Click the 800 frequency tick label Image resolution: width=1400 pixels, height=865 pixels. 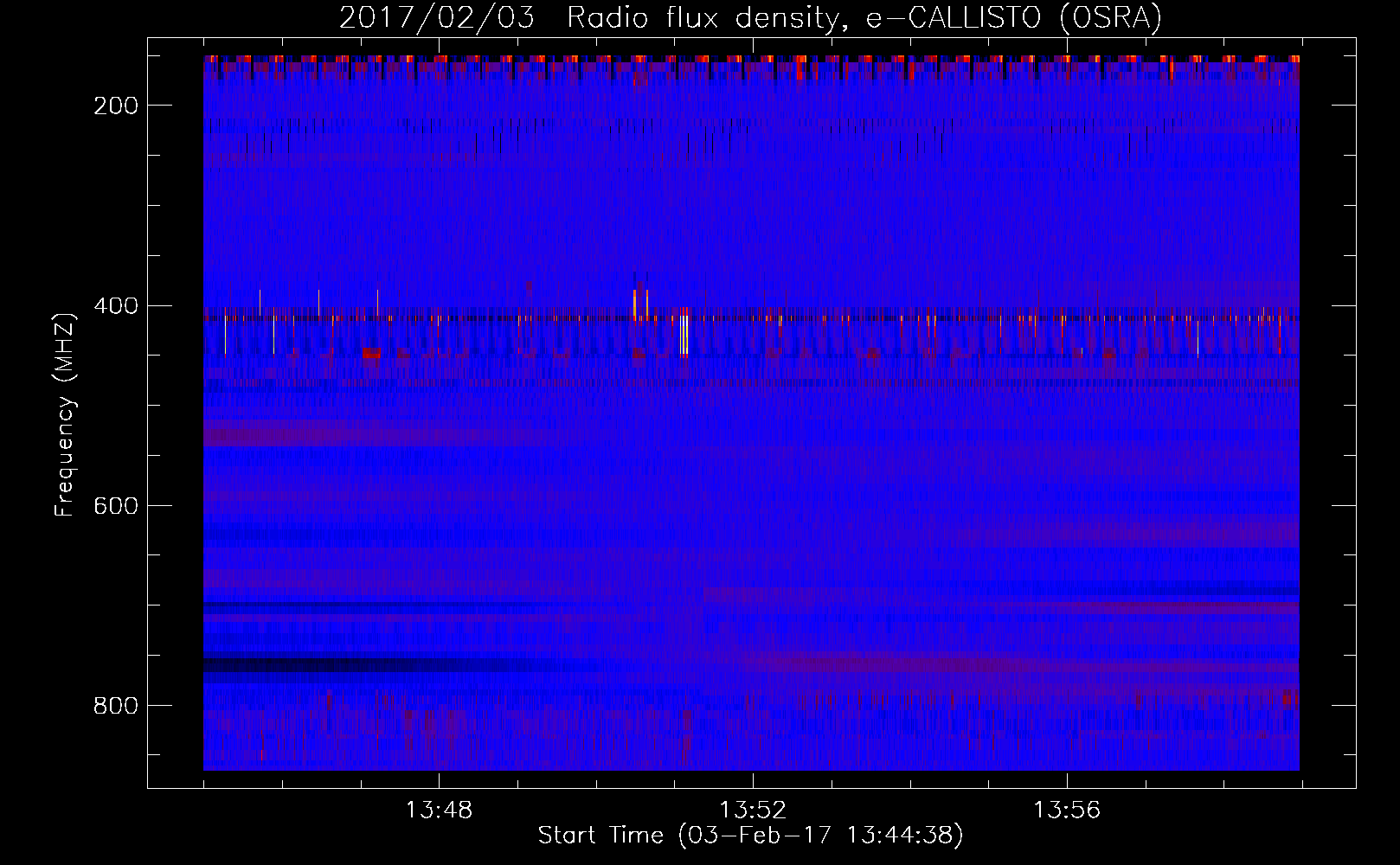click(x=116, y=706)
